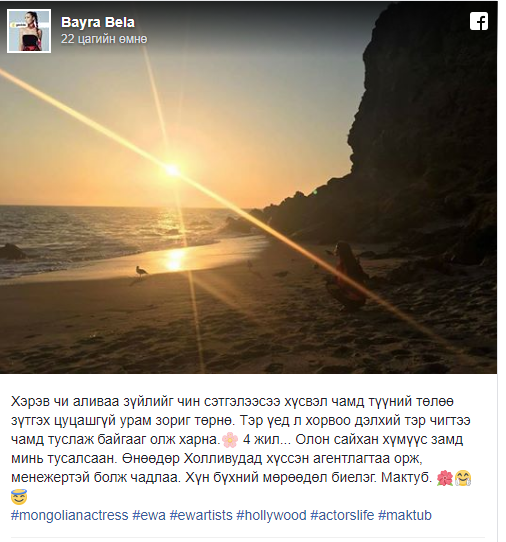Screen dimensions: 506x542
Task: Visit the #actorslife hashtag
Action: pyautogui.click(x=342, y=515)
